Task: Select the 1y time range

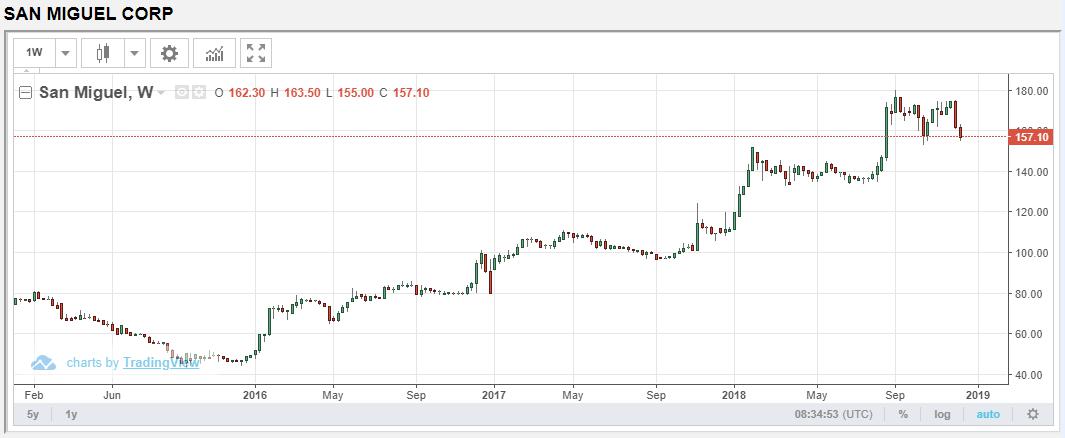Action: [72, 414]
